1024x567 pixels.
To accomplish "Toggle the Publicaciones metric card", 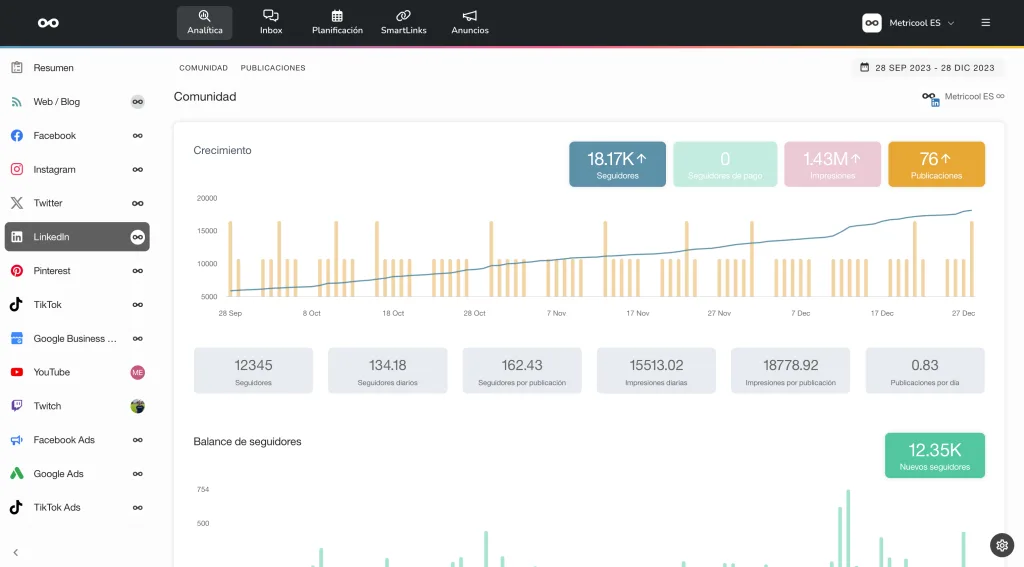I will pos(936,164).
